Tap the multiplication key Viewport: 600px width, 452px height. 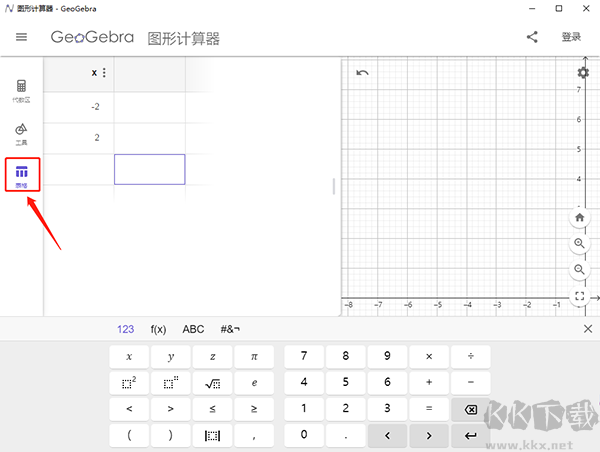(429, 356)
